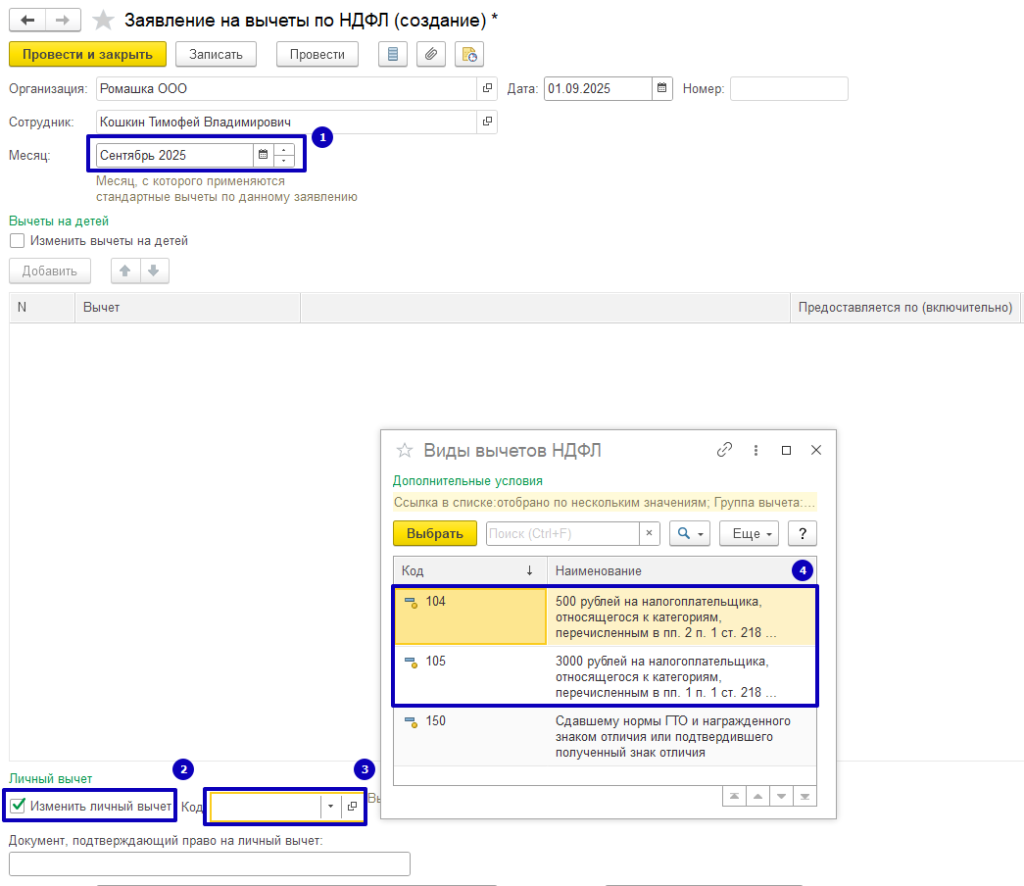Click the Выбрать button

pos(435,534)
